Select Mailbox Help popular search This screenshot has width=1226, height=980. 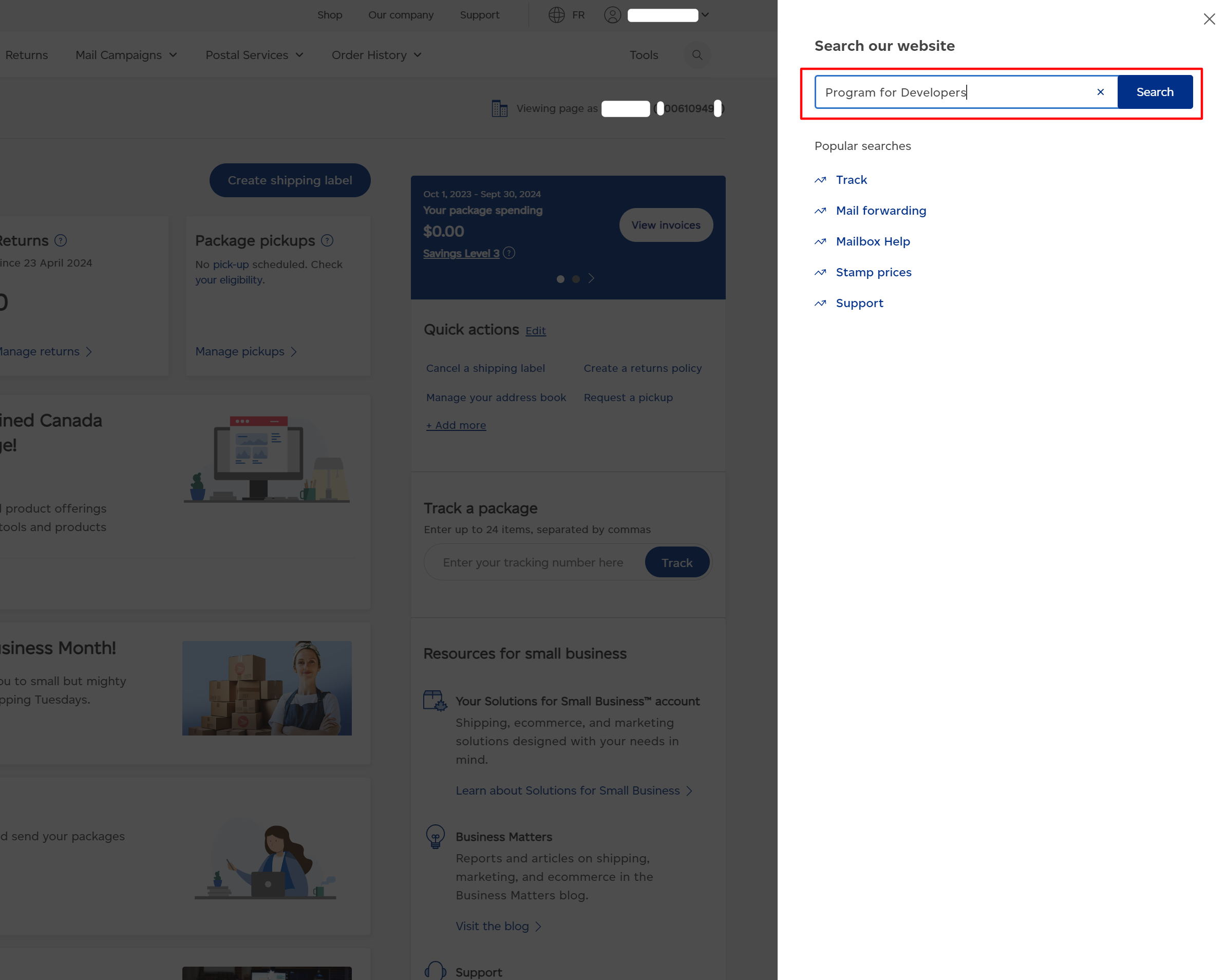(x=873, y=241)
